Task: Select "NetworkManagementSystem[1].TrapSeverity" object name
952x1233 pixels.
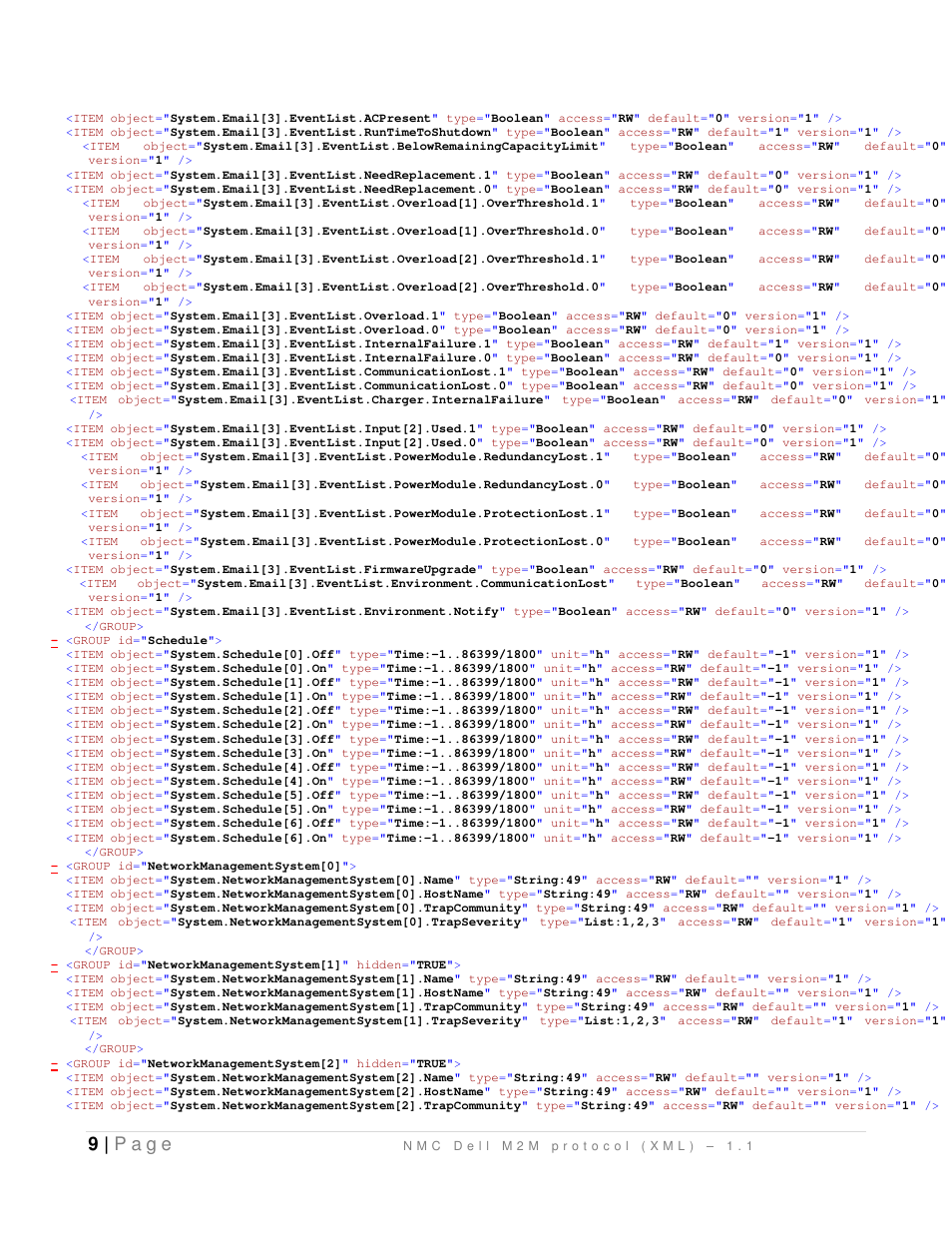Action: tap(349, 1020)
